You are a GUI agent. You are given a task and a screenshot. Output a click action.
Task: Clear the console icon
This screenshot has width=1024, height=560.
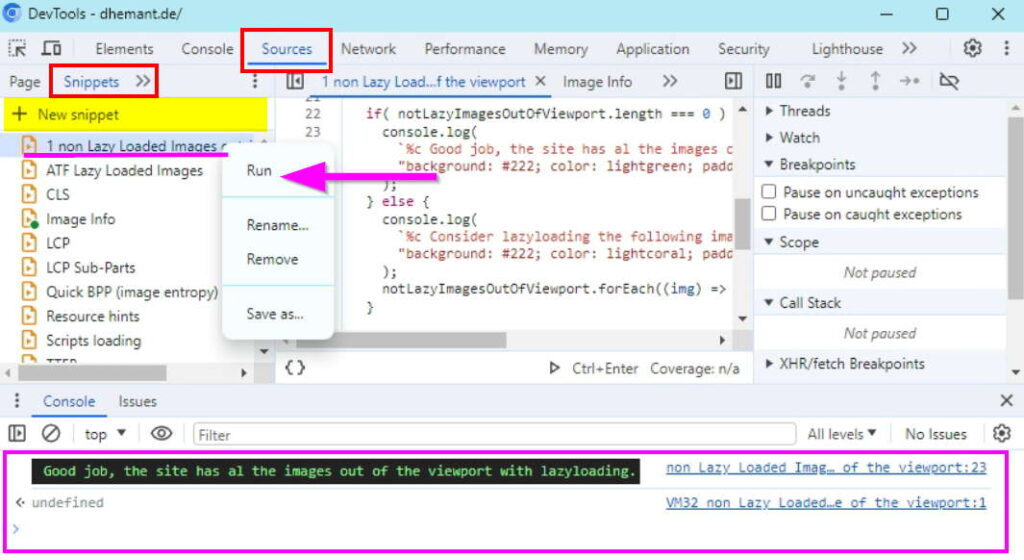[51, 433]
